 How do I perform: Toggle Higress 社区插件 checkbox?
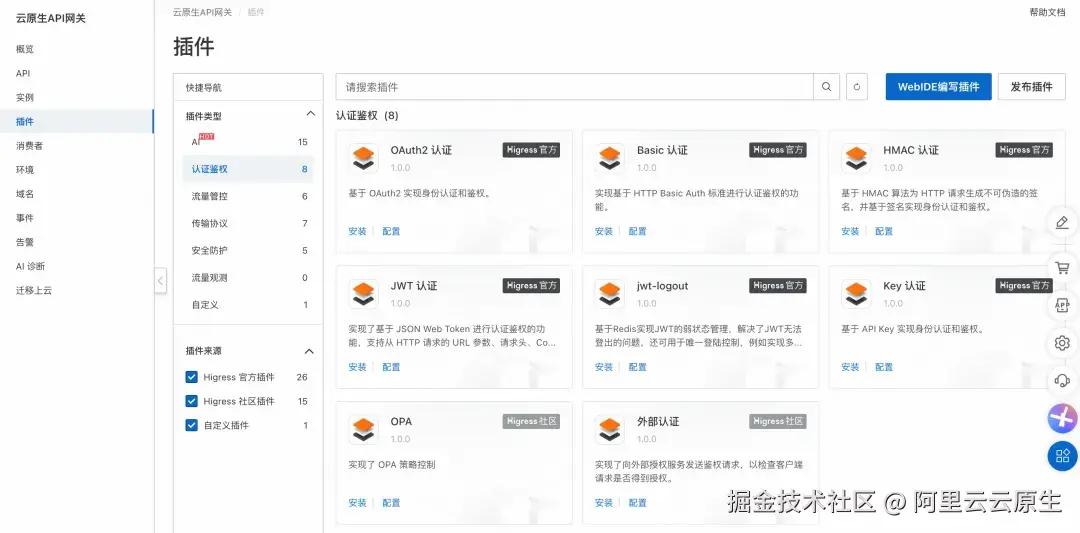pos(191,401)
